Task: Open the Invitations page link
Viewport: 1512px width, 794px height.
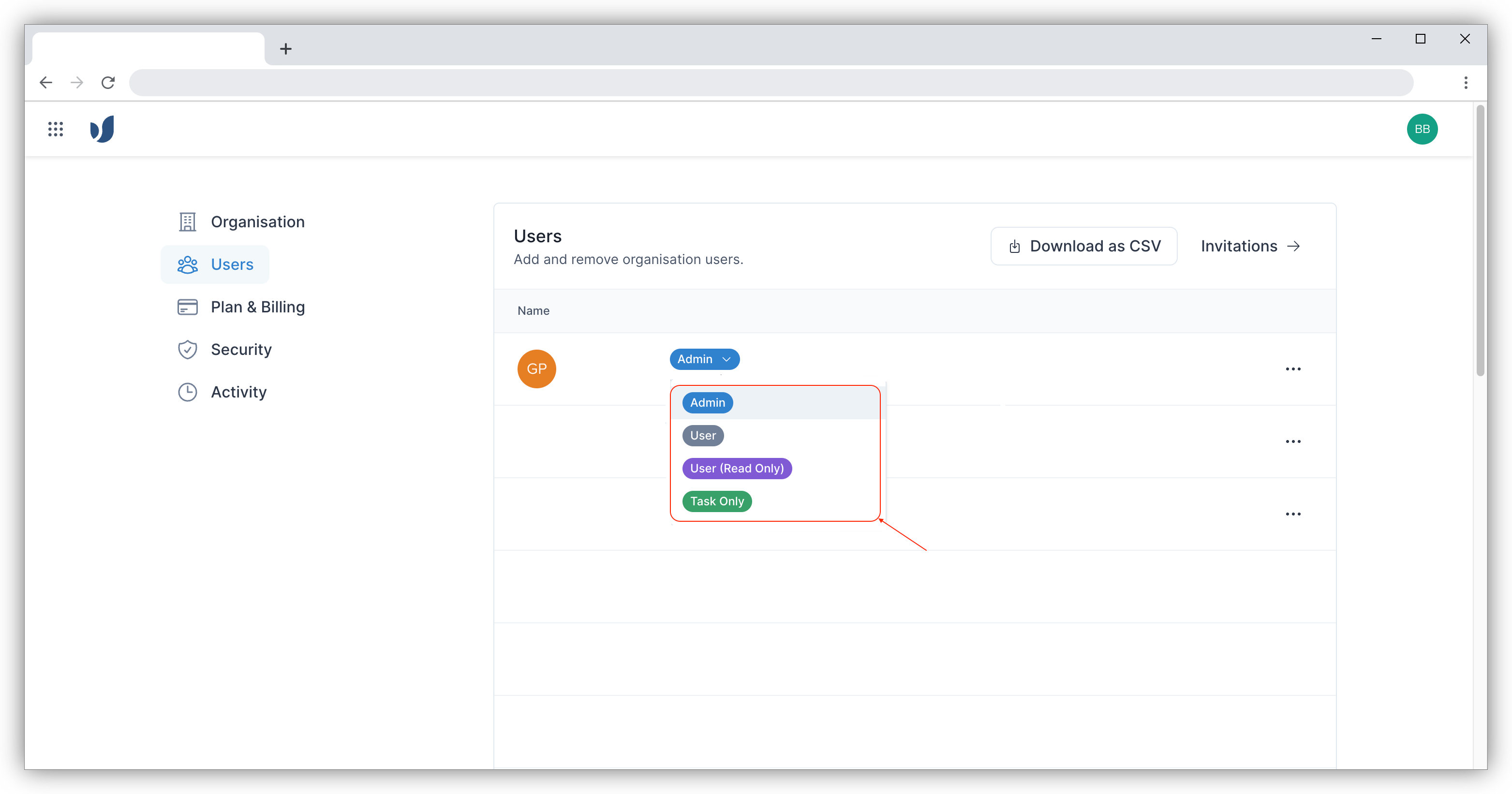Action: [1250, 246]
